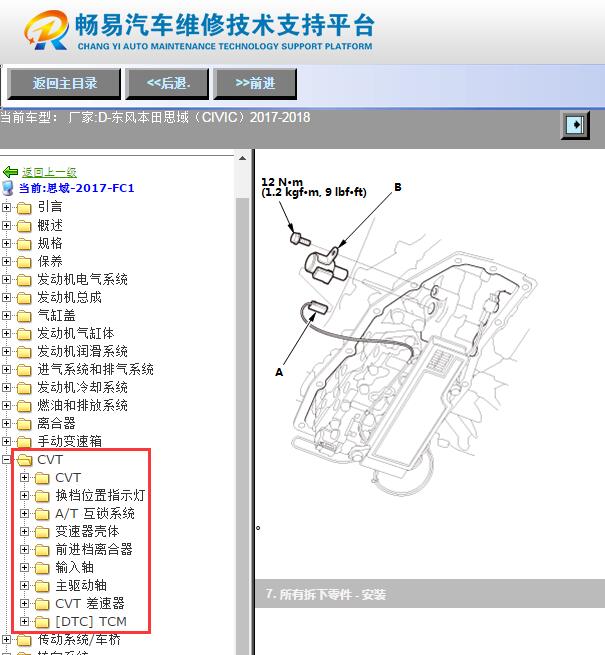Viewport: 605px width, 655px height.
Task: Expand the 发动机电气系统 folder
Action: tap(6, 279)
